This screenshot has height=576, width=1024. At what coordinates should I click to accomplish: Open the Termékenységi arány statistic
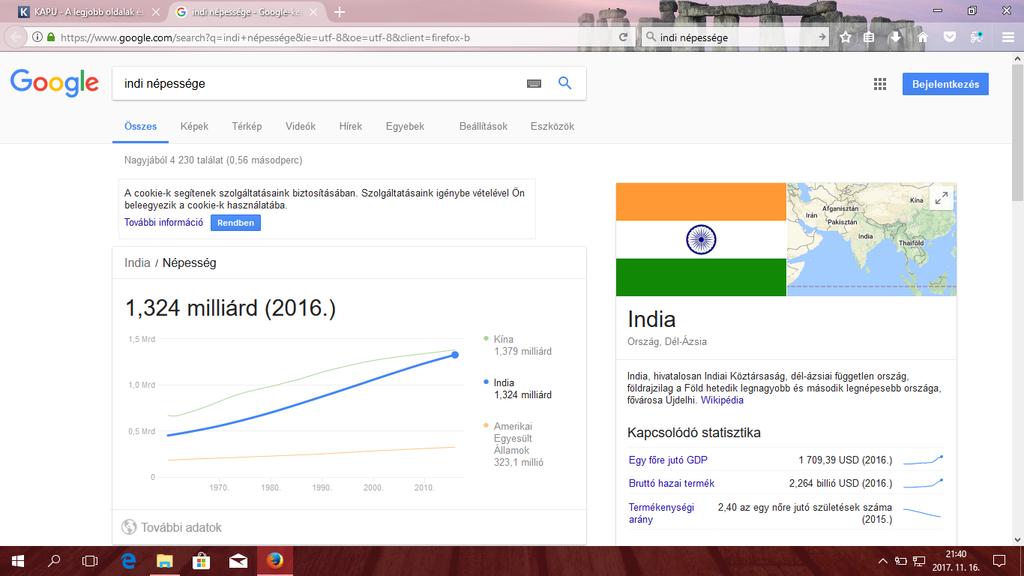pyautogui.click(x=661, y=513)
